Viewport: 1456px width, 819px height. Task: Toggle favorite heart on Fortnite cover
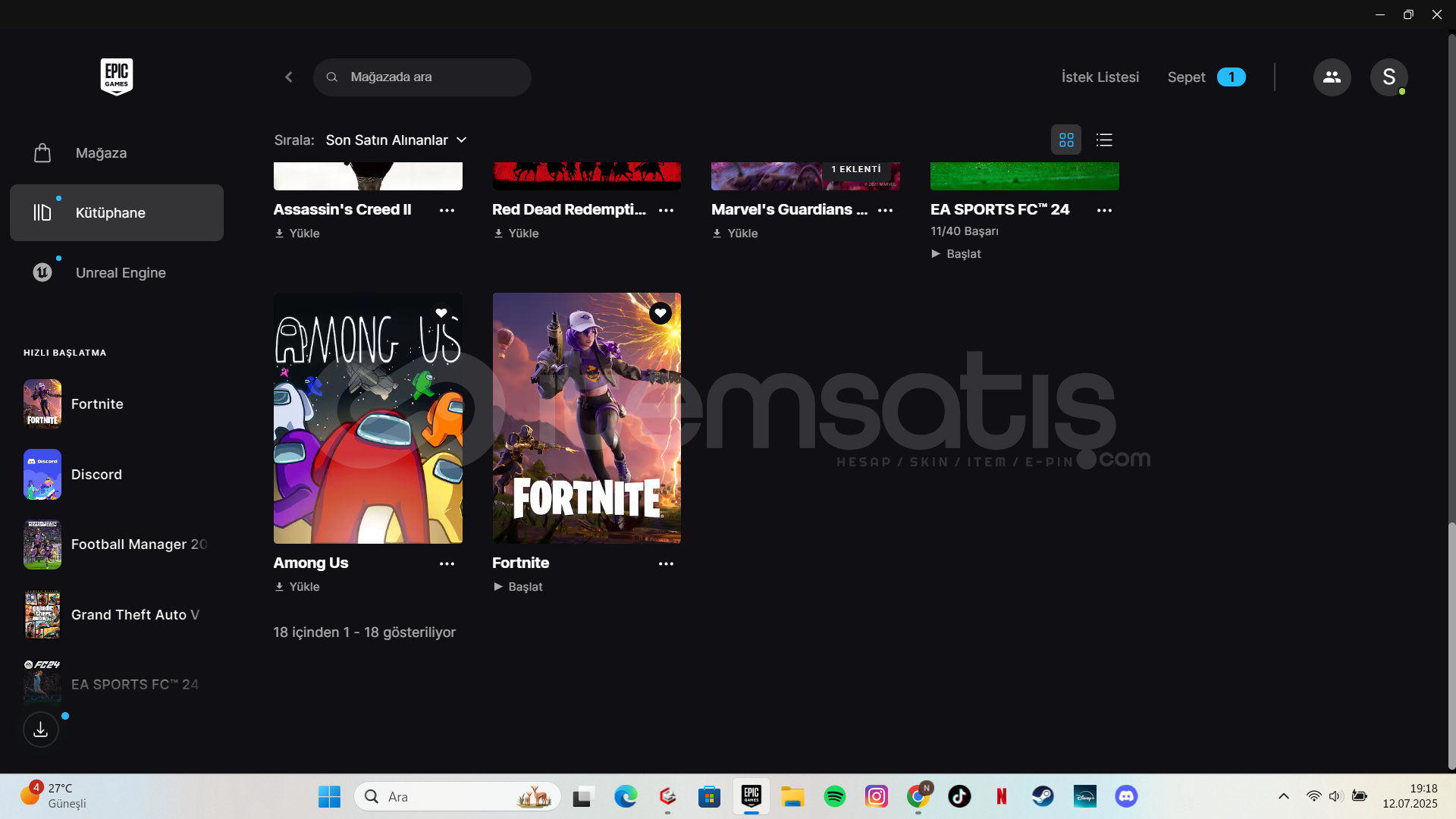coord(661,313)
